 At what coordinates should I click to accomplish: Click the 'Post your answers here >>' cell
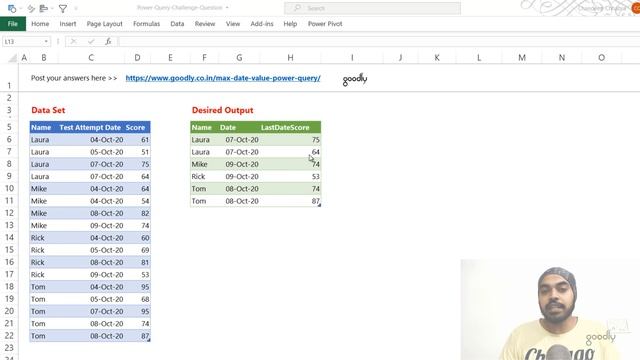click(74, 78)
